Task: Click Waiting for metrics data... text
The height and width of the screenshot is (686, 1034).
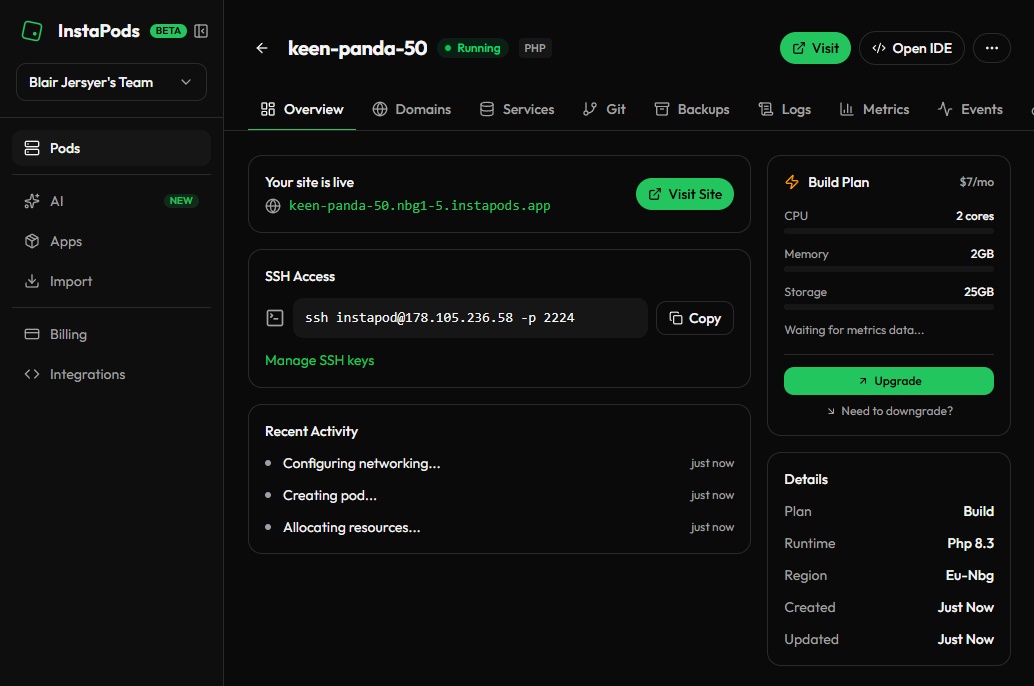Action: (854, 330)
